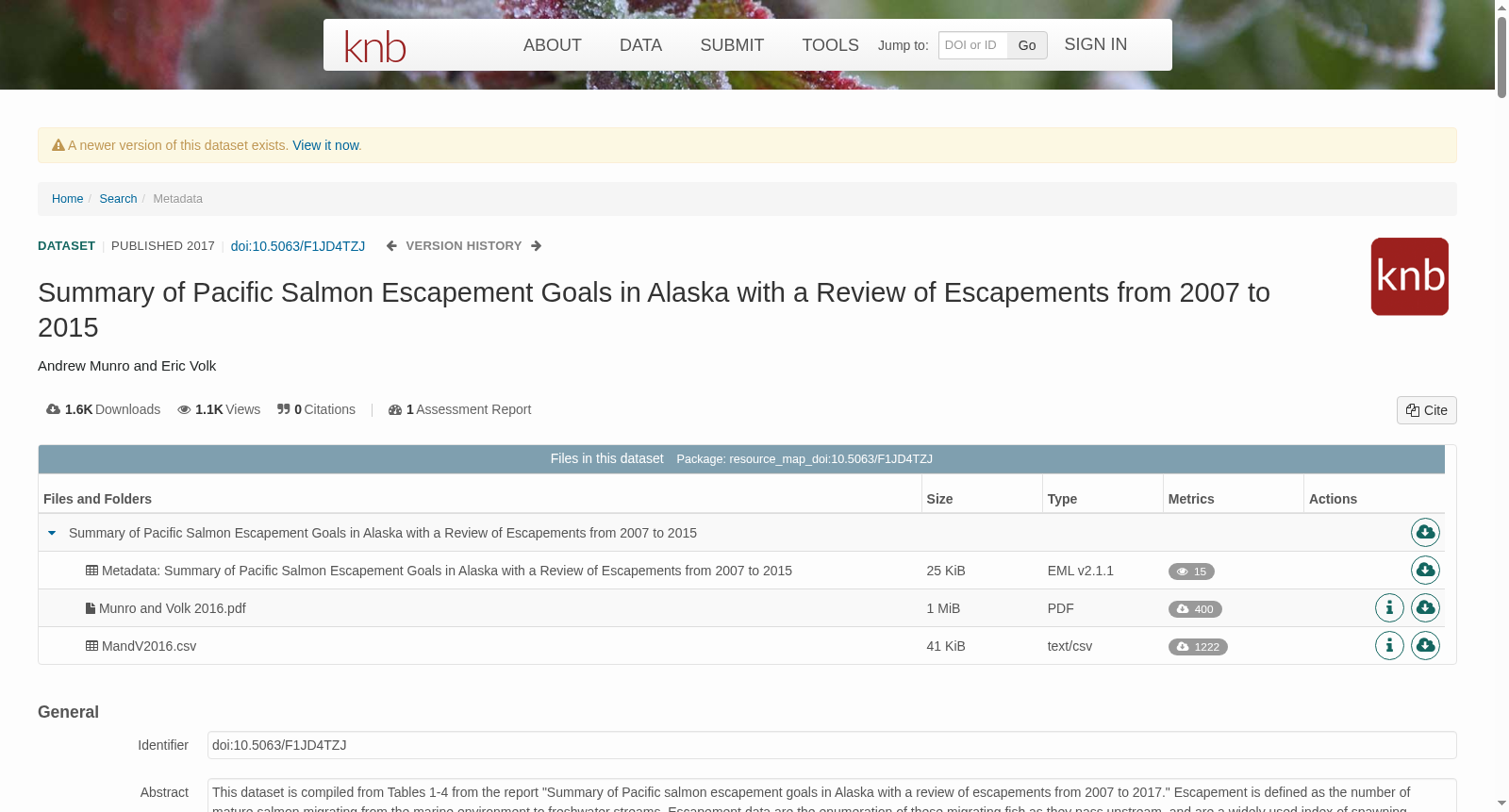Click the Metadata file table icon
This screenshot has height=812, width=1509.
click(91, 571)
